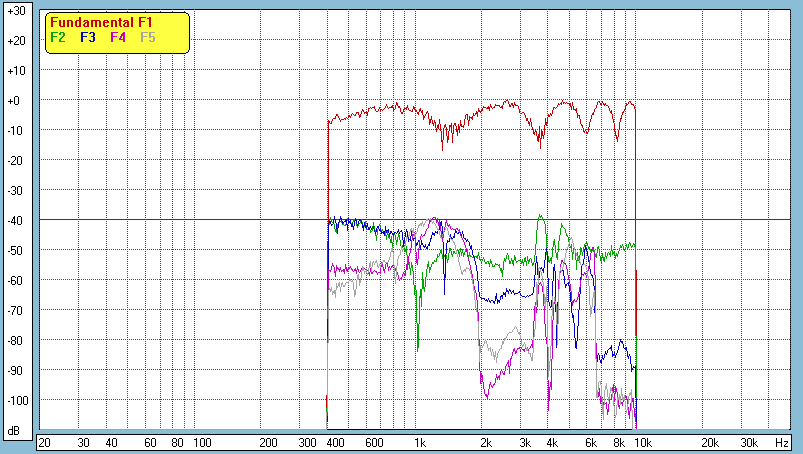Click the +30 level axis label
The width and height of the screenshot is (803, 454).
[x=15, y=11]
